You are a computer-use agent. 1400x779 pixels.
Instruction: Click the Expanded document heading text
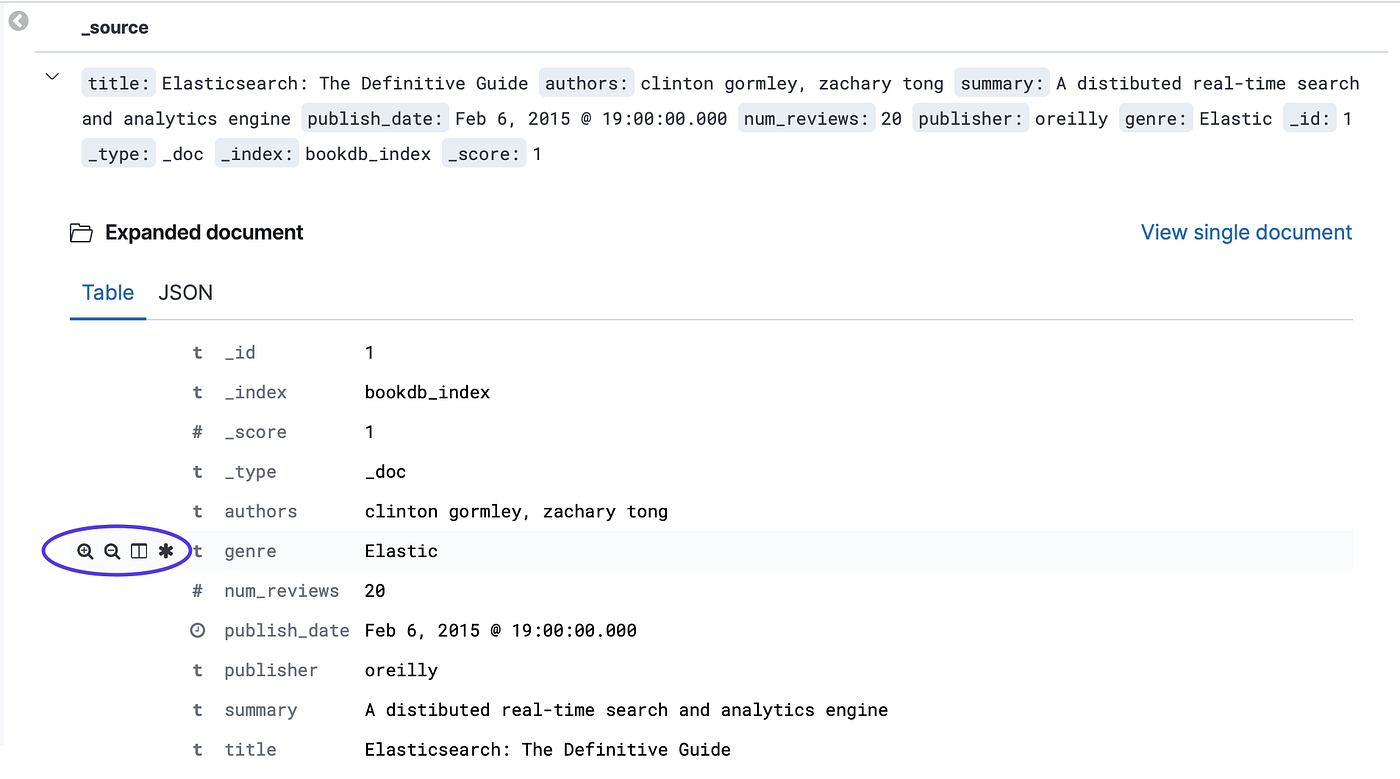pyautogui.click(x=204, y=233)
